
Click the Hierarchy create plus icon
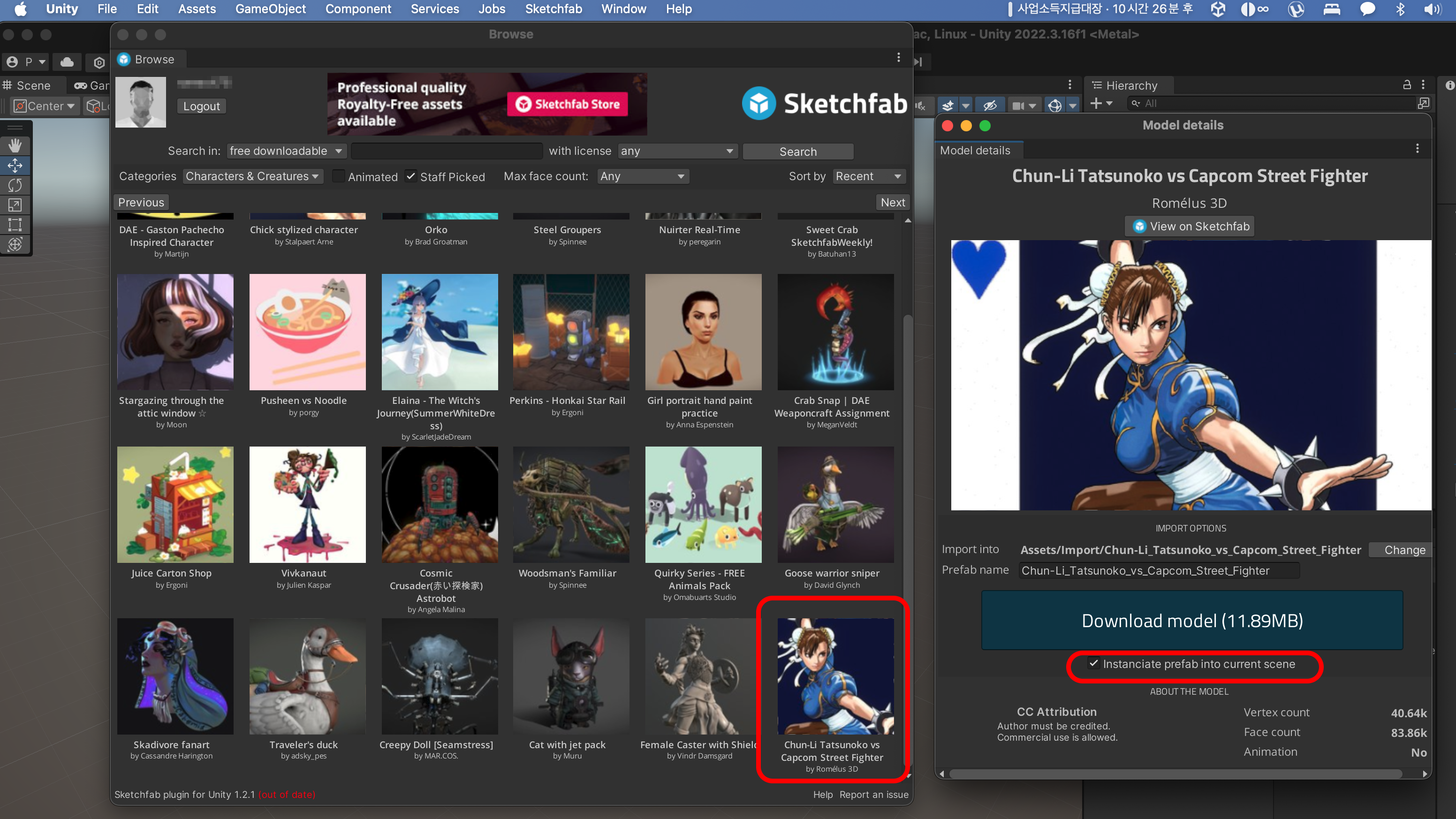[x=1095, y=104]
